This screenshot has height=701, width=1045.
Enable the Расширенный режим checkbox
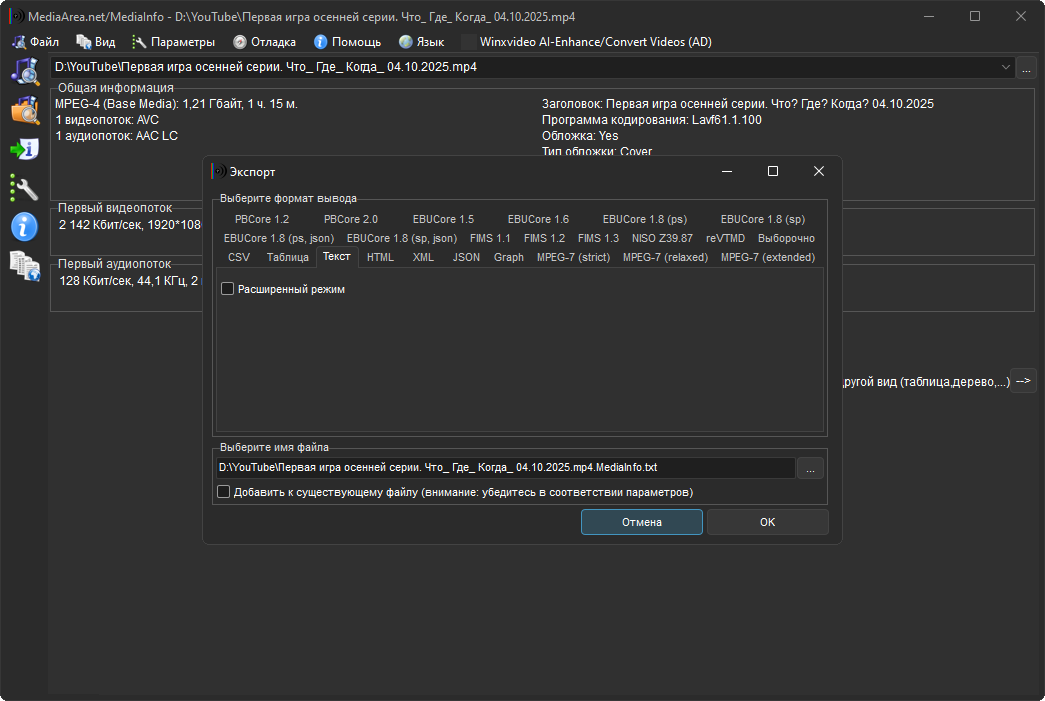(x=228, y=289)
